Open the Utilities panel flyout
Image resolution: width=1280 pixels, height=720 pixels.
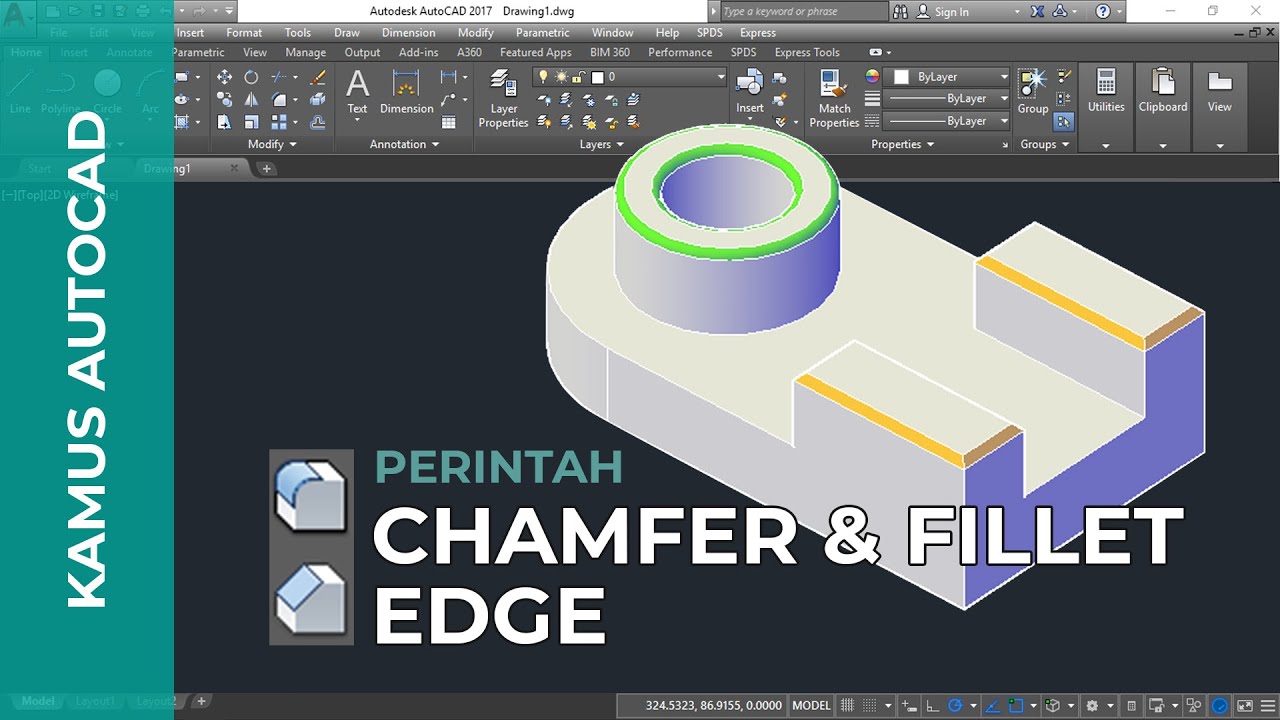click(x=1106, y=145)
